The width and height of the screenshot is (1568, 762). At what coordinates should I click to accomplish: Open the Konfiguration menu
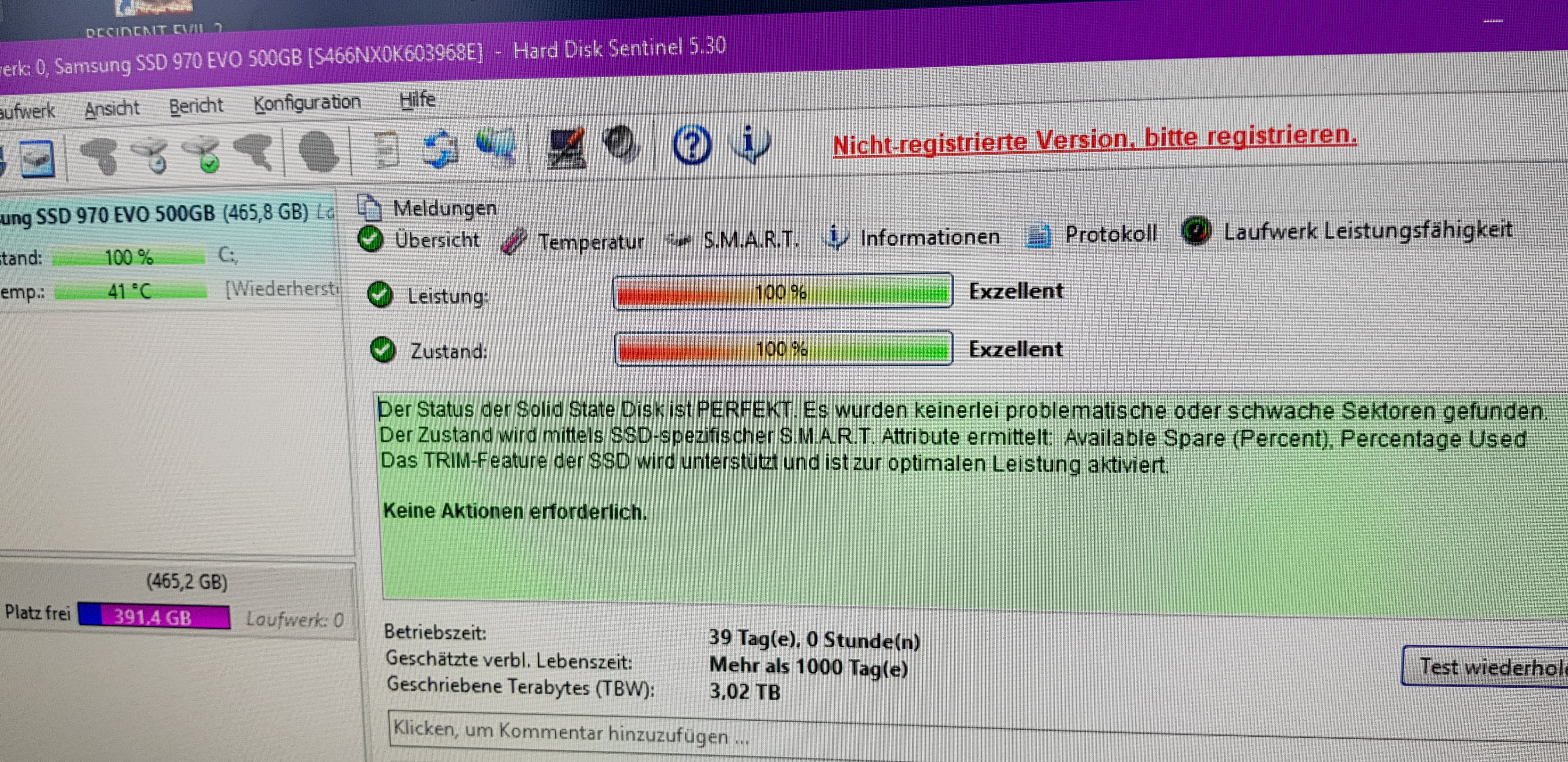[x=307, y=103]
